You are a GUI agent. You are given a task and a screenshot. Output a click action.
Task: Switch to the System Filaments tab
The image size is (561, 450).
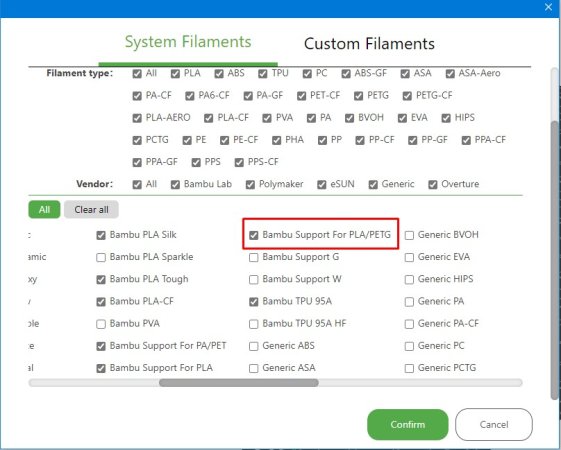[188, 42]
